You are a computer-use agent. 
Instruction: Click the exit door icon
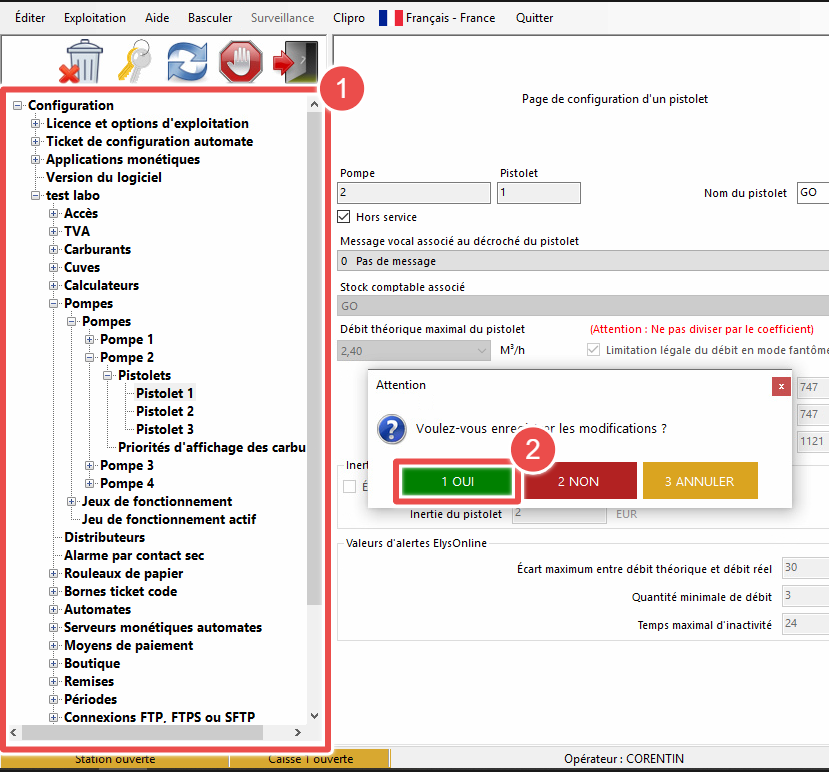(294, 63)
